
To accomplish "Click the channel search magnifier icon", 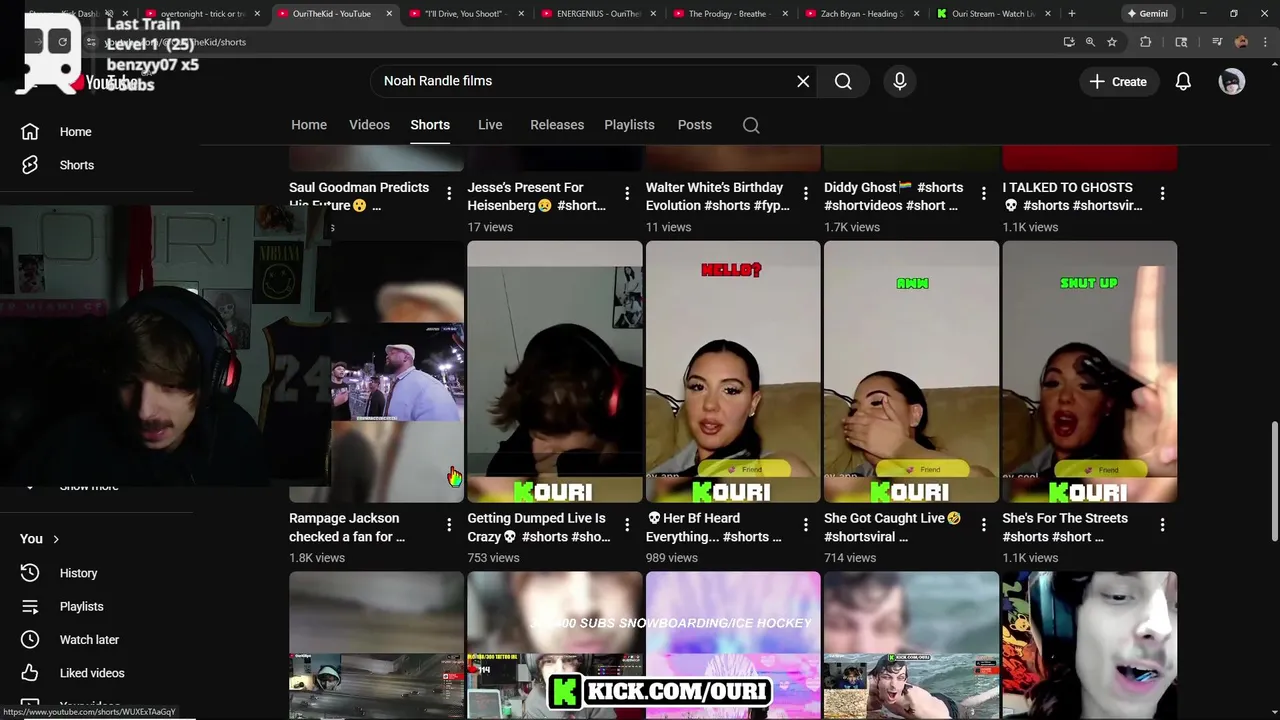I will pos(751,125).
